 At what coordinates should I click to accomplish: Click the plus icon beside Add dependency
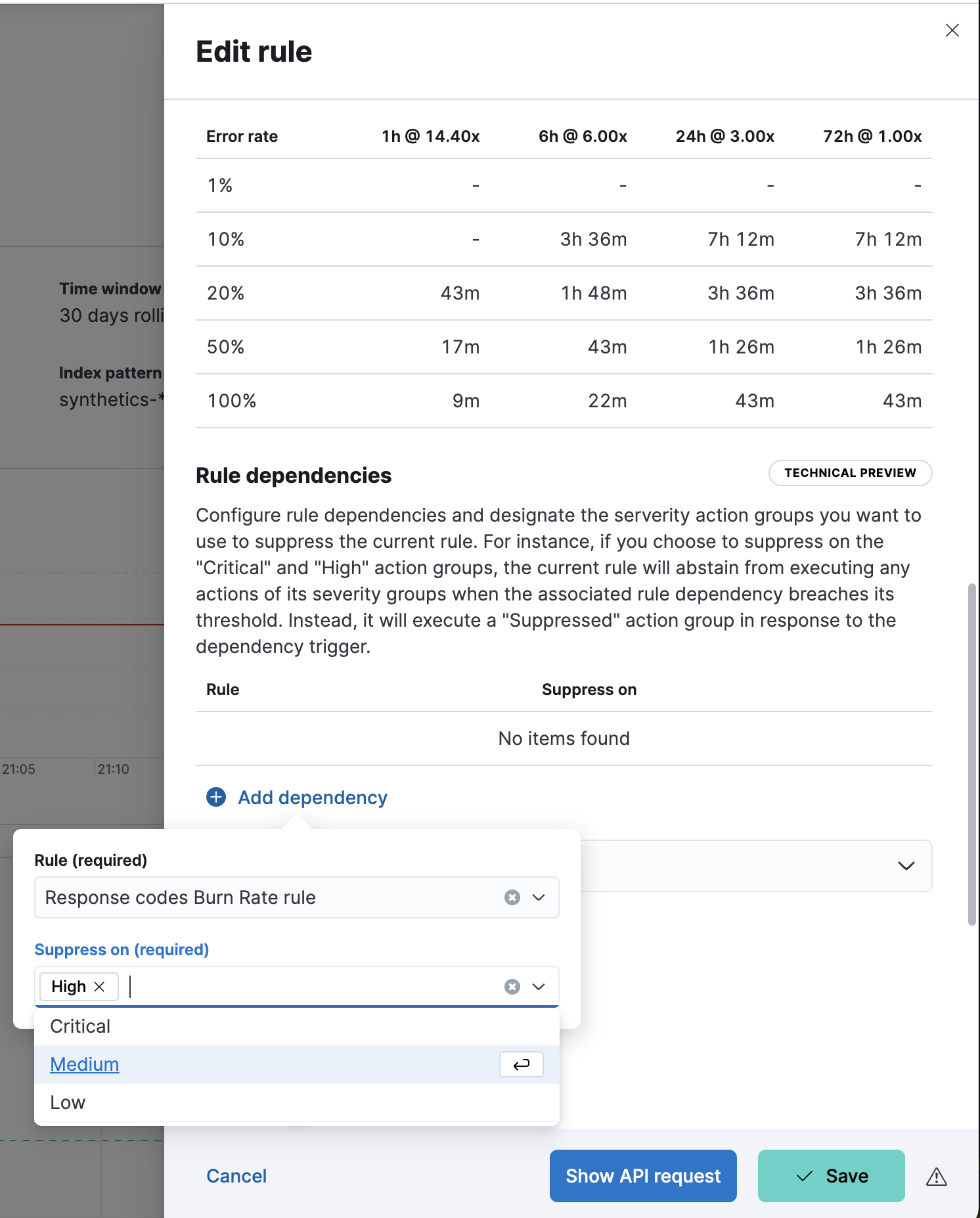click(216, 797)
